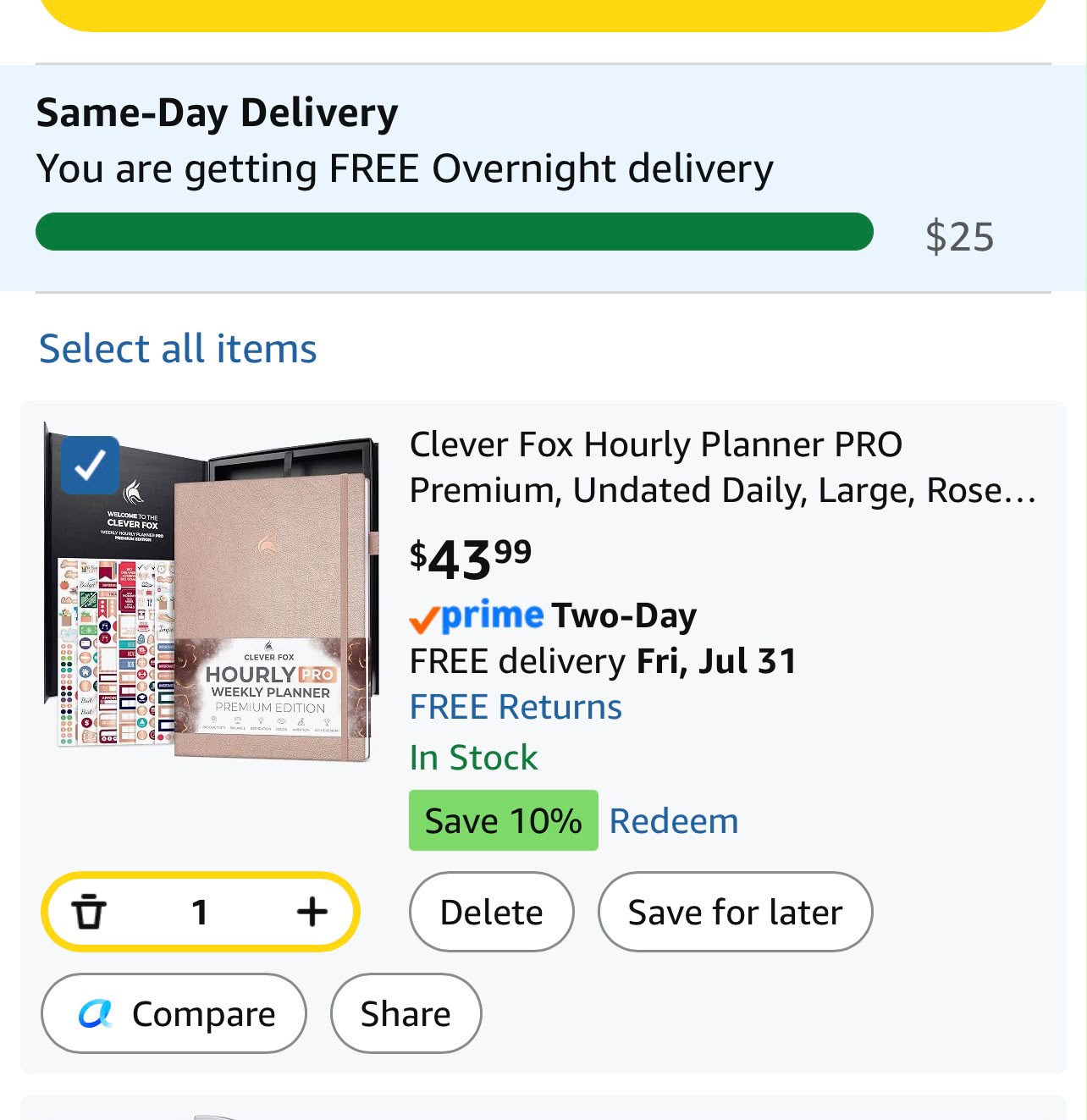1087x1120 pixels.
Task: Click the trash can quantity icon
Action: click(x=88, y=912)
